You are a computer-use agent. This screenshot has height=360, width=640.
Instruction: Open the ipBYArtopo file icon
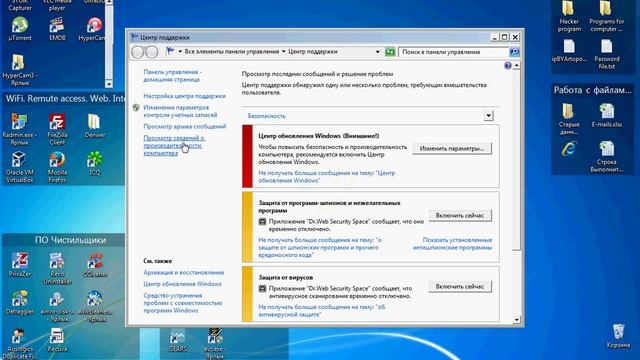pyautogui.click(x=569, y=50)
